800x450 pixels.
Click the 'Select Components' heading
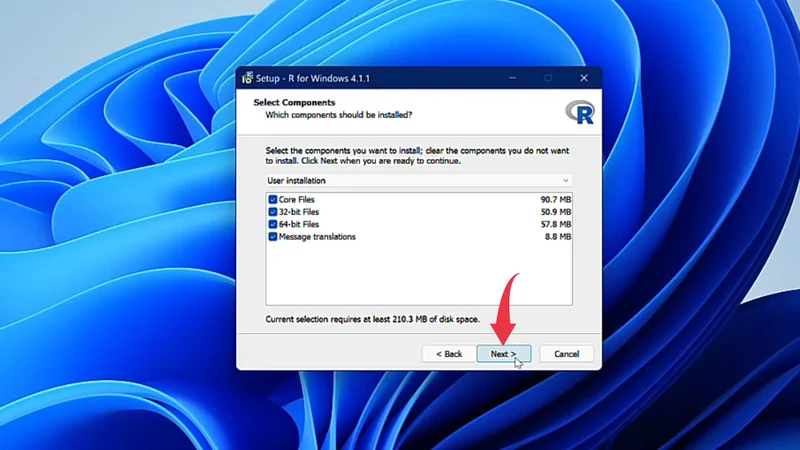point(294,102)
